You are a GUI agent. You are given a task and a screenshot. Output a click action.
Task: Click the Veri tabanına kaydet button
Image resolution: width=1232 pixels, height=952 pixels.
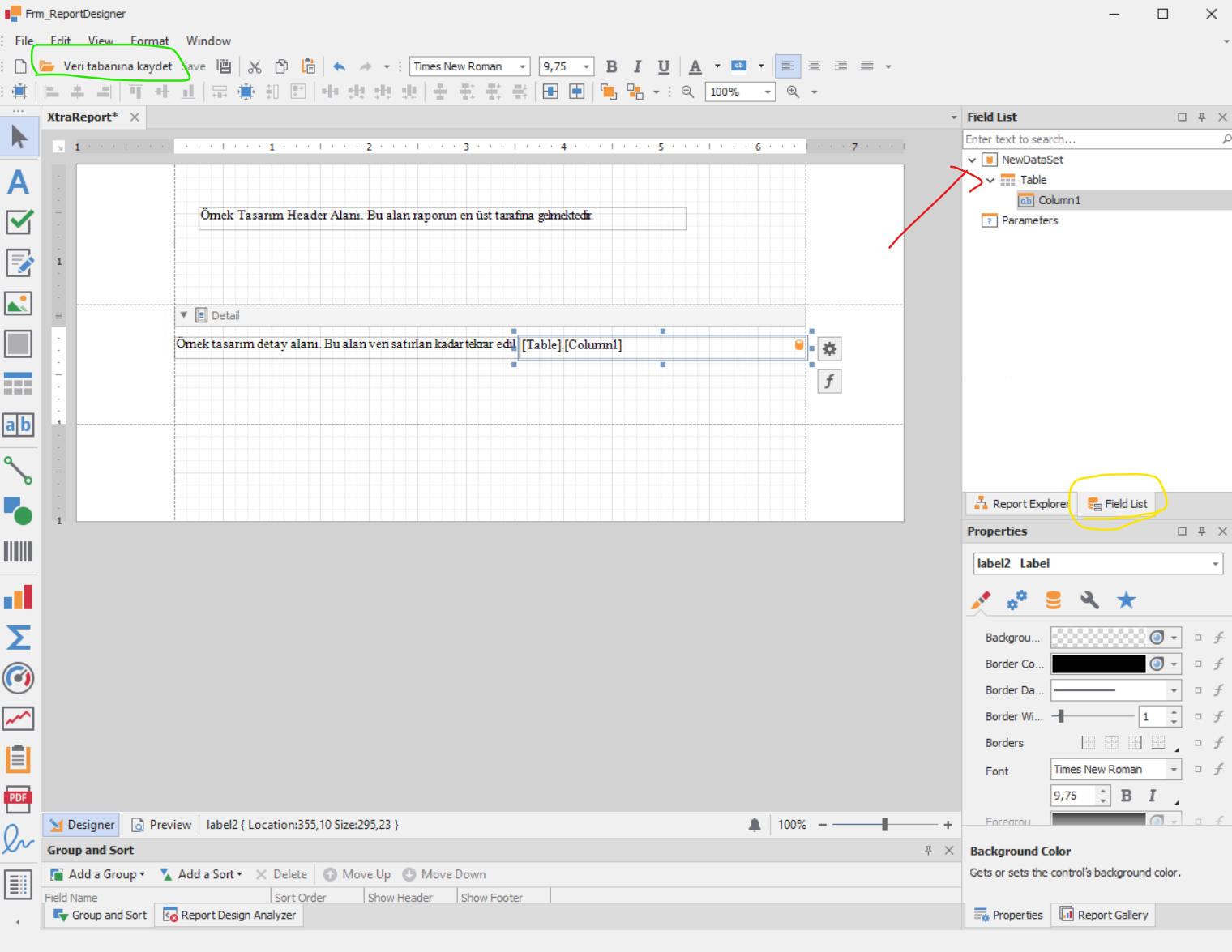(x=106, y=66)
